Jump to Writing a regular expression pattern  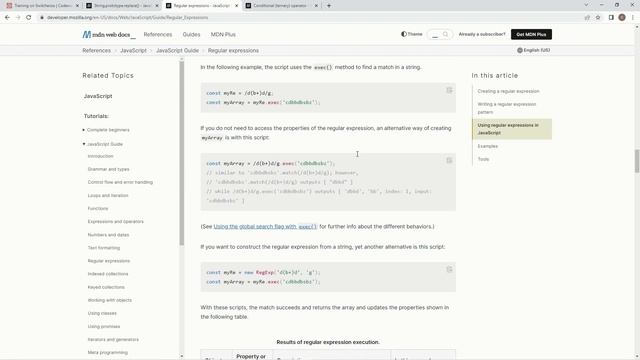pyautogui.click(x=507, y=108)
